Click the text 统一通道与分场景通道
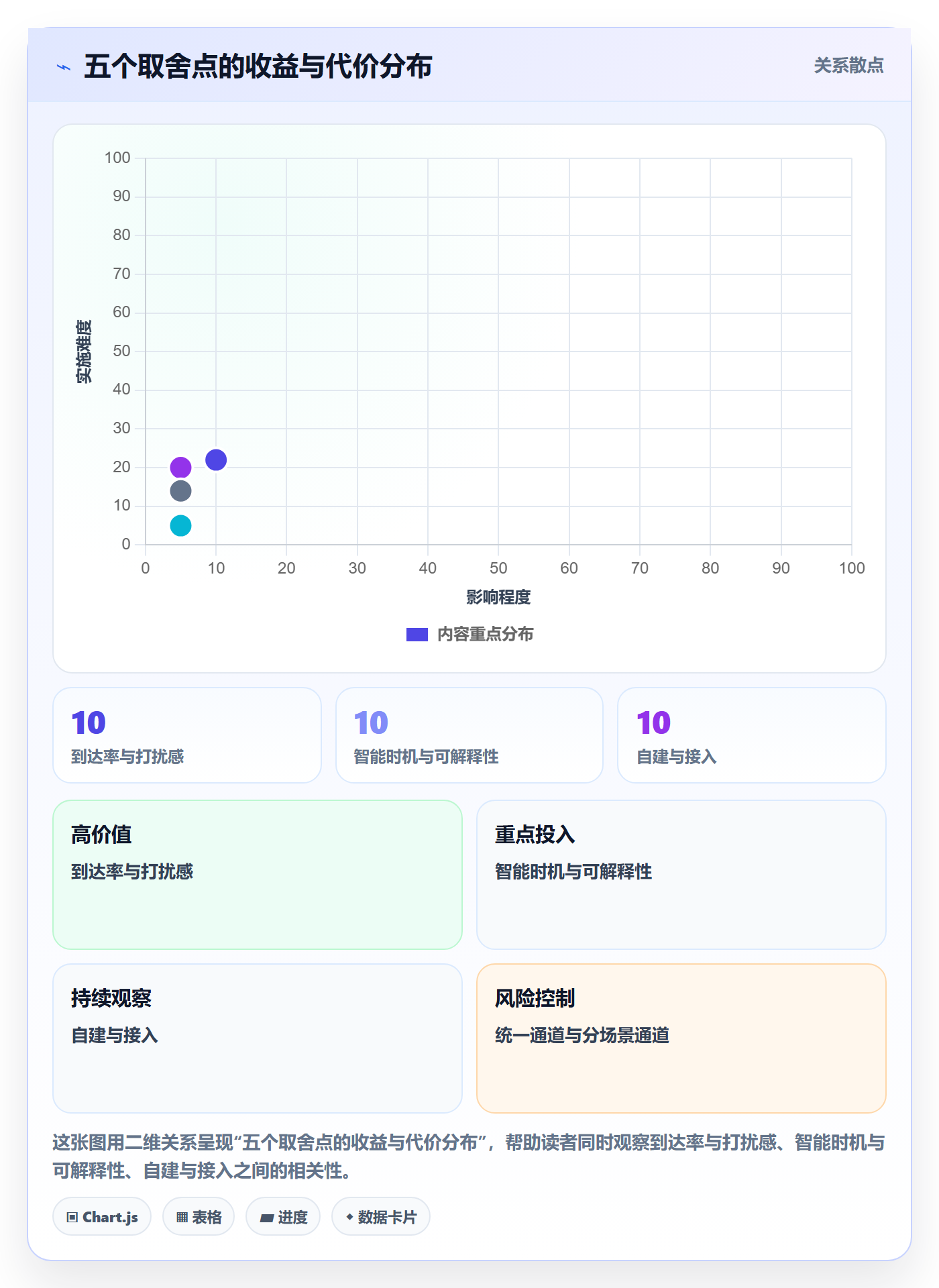The width and height of the screenshot is (939, 1288). (x=582, y=1035)
